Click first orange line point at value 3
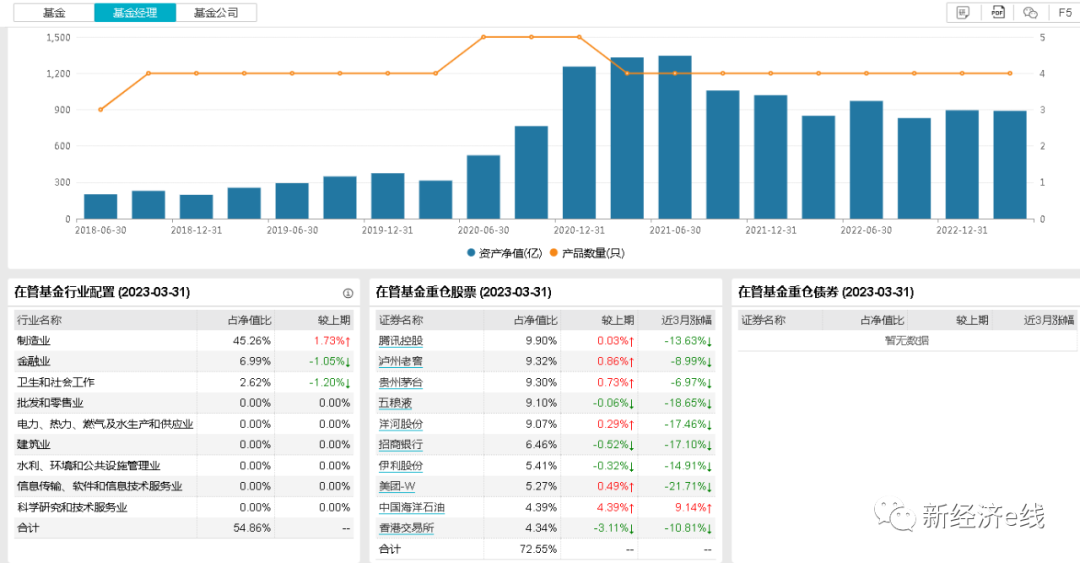The image size is (1080, 563). pyautogui.click(x=101, y=110)
